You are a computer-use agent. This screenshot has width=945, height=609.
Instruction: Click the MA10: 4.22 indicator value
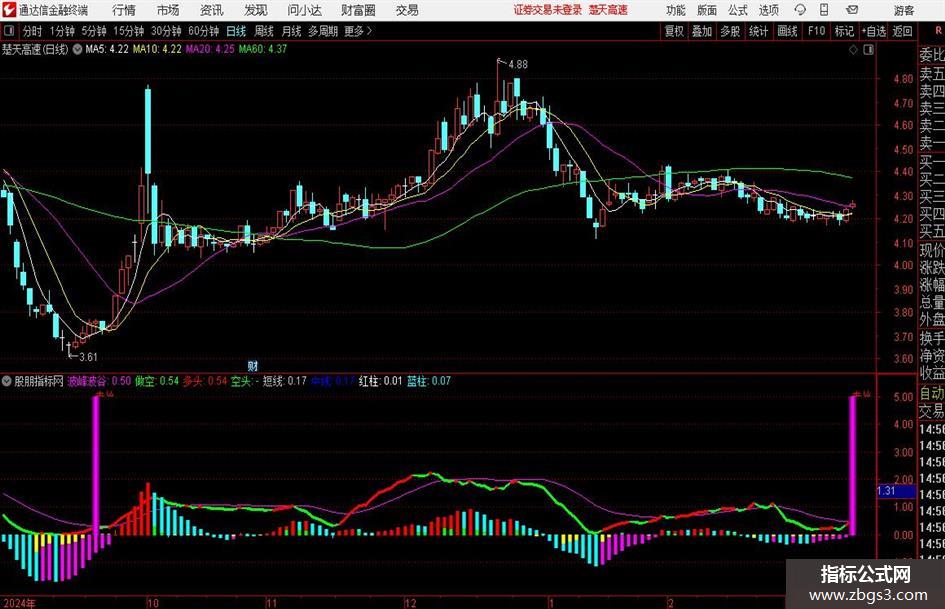pos(157,49)
